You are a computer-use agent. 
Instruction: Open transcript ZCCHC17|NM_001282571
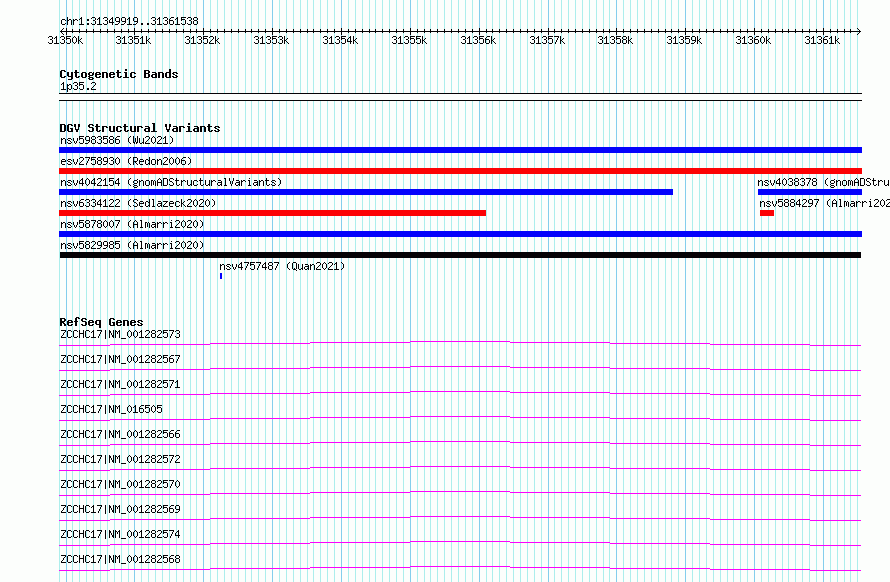[x=120, y=384]
